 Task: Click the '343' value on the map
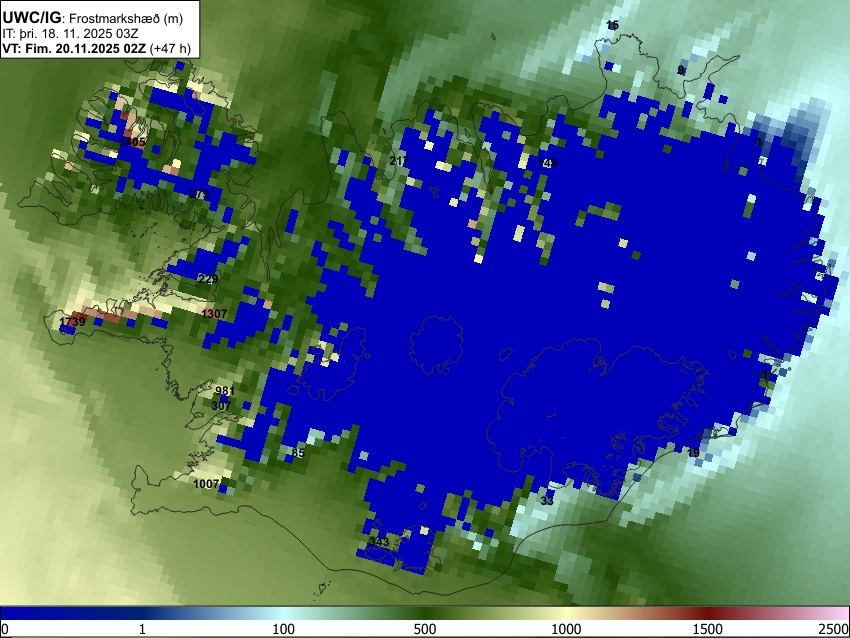(x=379, y=542)
